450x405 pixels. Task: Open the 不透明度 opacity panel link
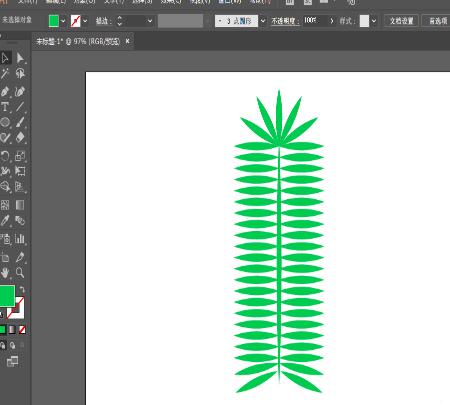(284, 21)
